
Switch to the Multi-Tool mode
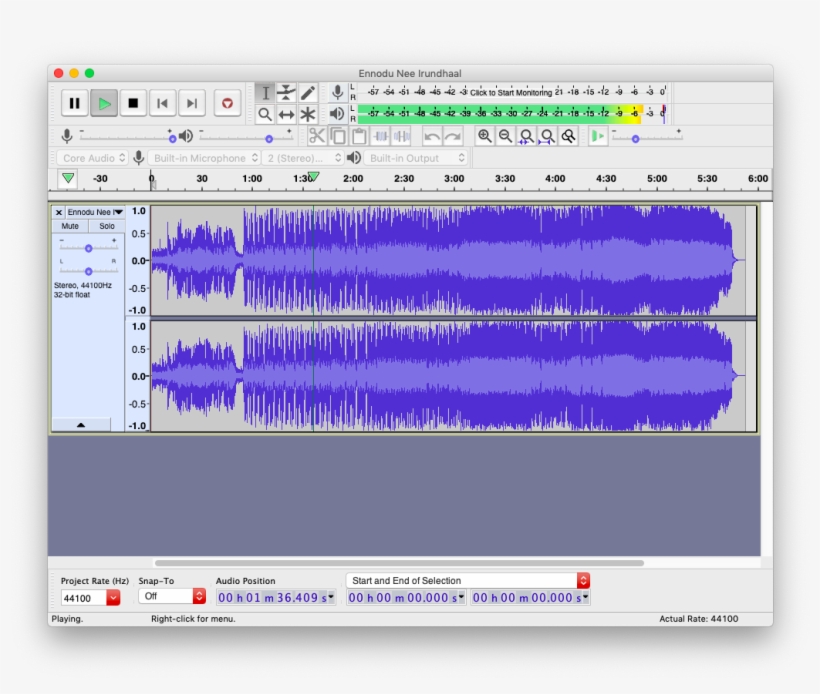(308, 113)
